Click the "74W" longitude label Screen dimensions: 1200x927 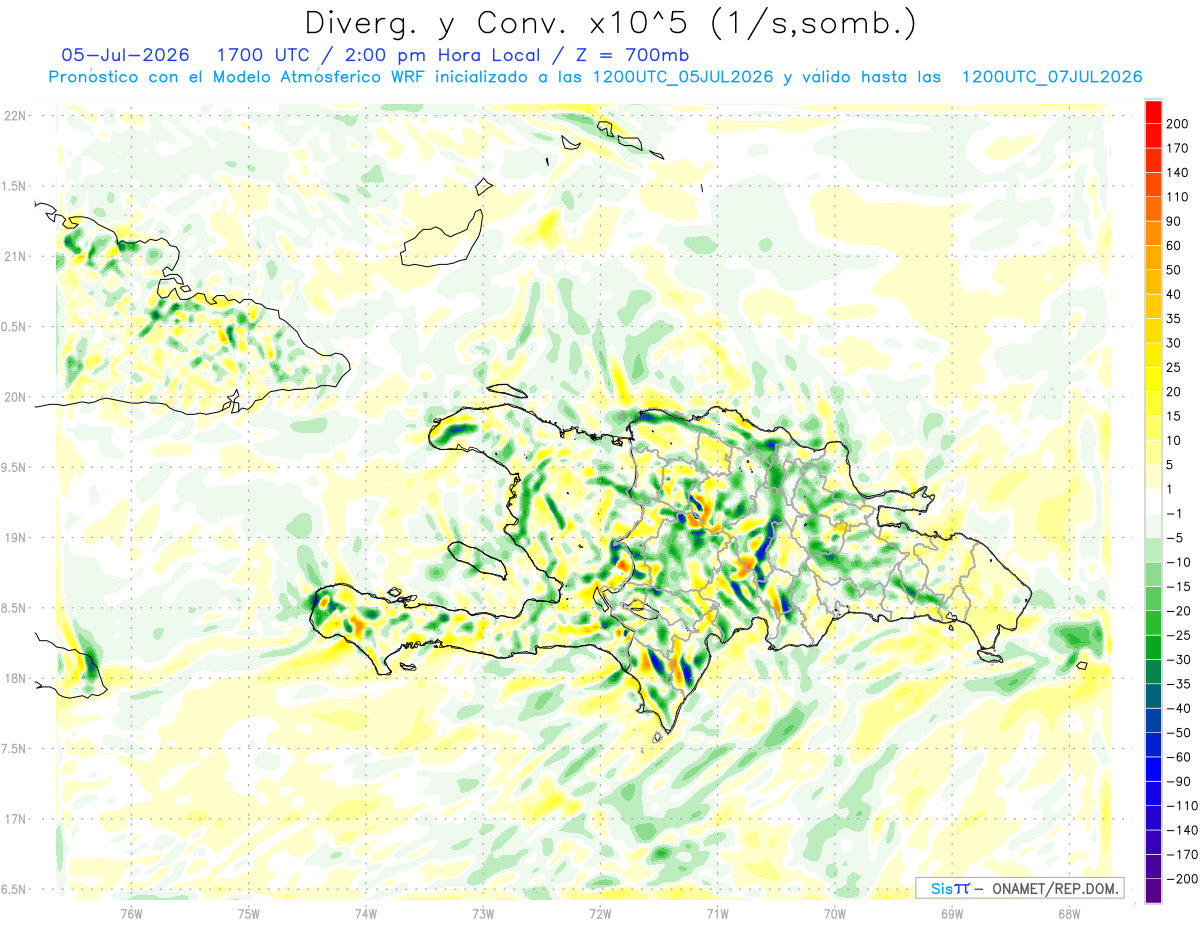366,913
